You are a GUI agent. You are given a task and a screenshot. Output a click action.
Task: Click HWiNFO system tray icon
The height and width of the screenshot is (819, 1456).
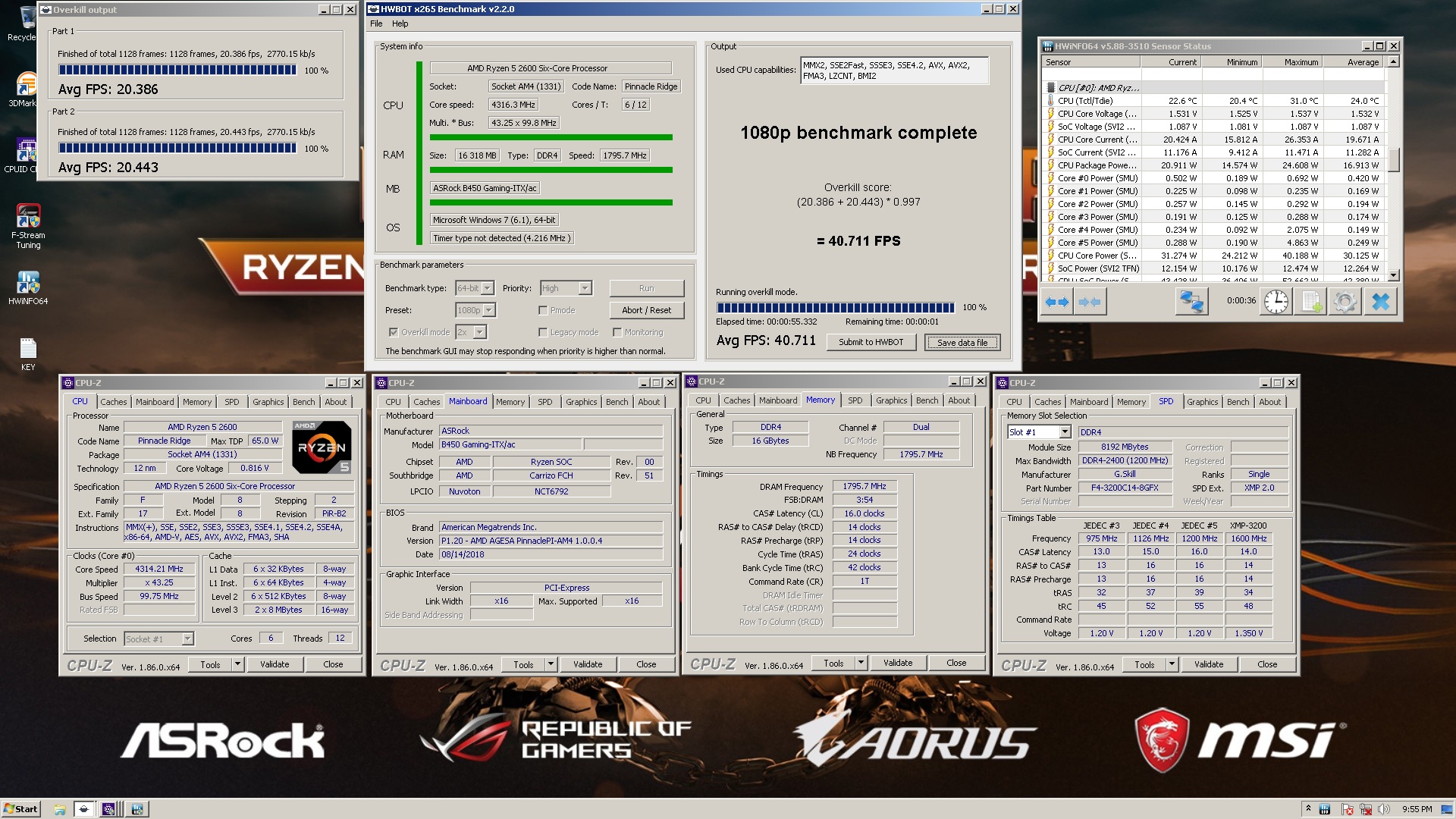pyautogui.click(x=1325, y=809)
